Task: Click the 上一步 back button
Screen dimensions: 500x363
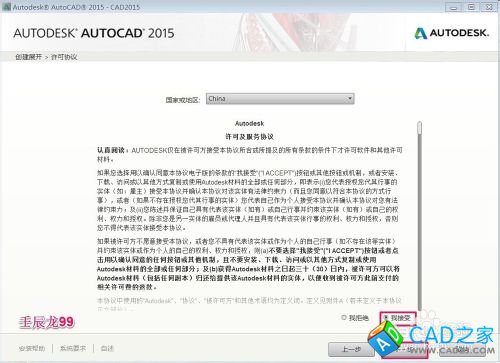Action: 351,349
